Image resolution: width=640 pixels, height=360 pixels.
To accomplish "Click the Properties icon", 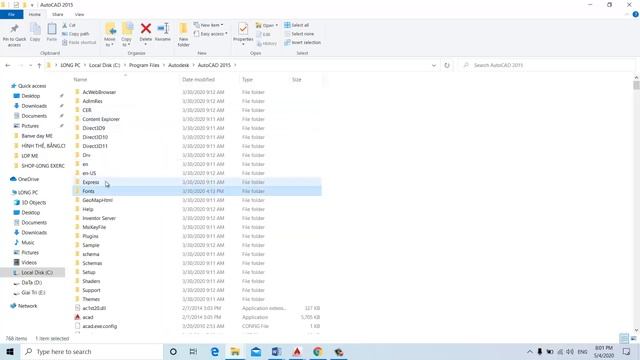I will pos(243,29).
